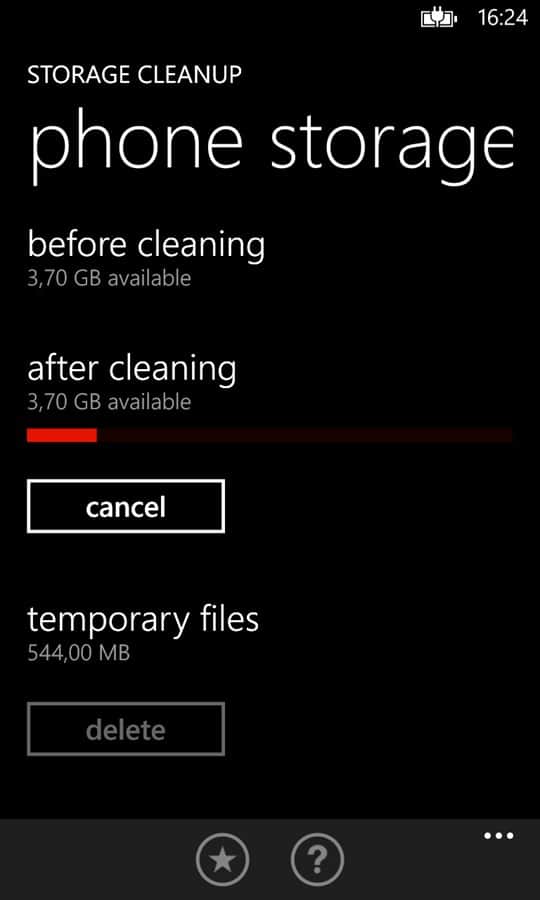Select the 'phone storage' page title
The image size is (540, 900).
tap(270, 145)
